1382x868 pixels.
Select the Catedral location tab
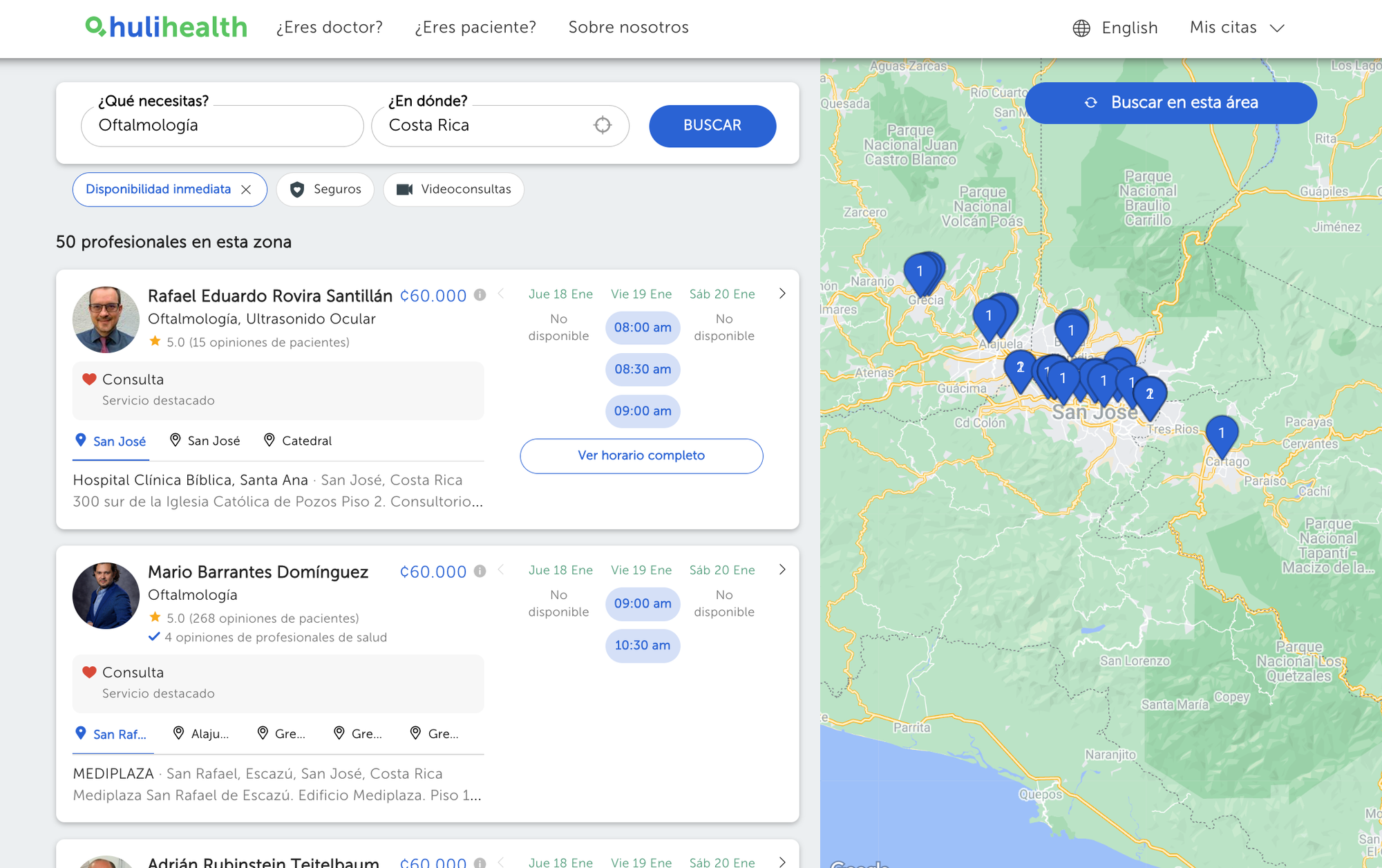pyautogui.click(x=298, y=441)
